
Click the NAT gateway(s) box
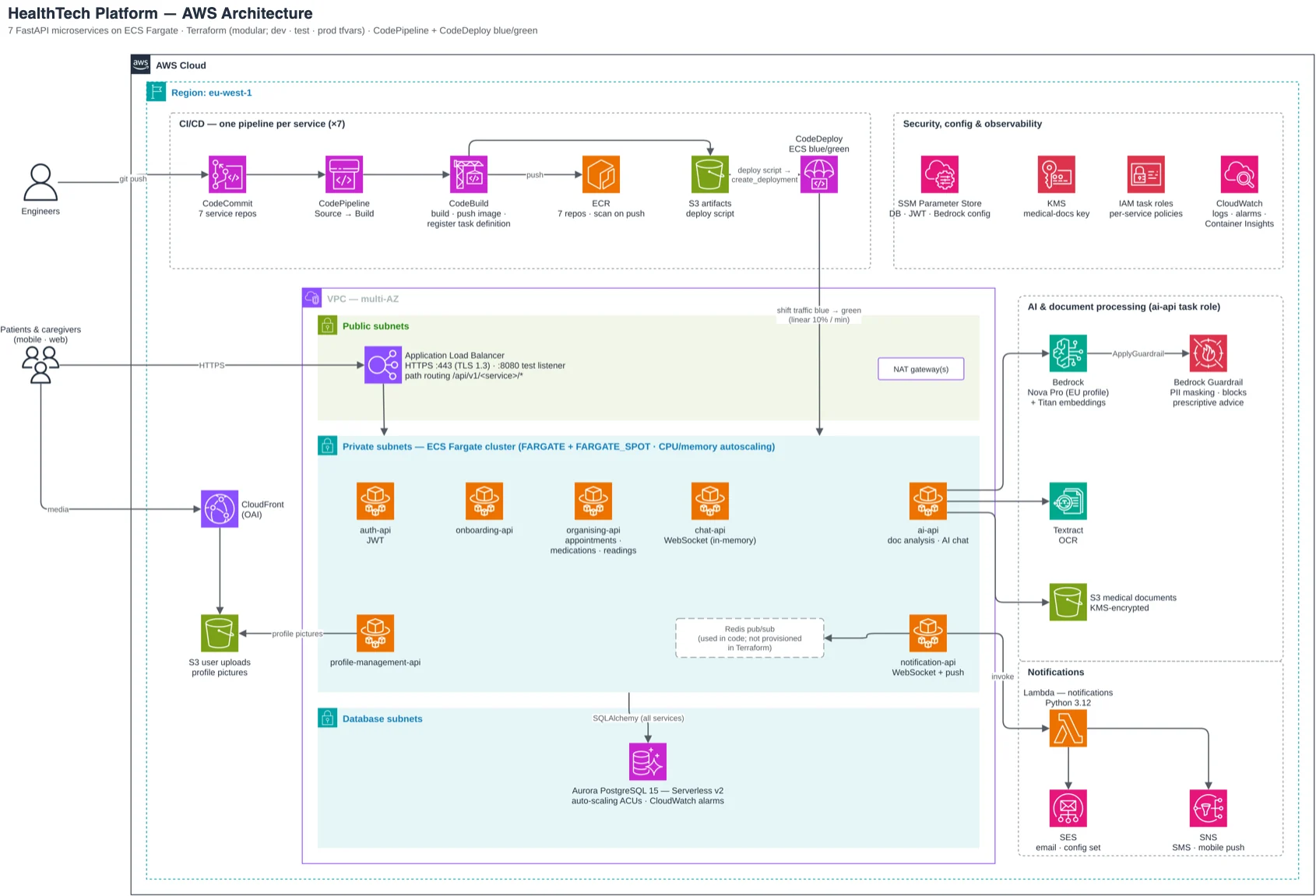coord(921,369)
